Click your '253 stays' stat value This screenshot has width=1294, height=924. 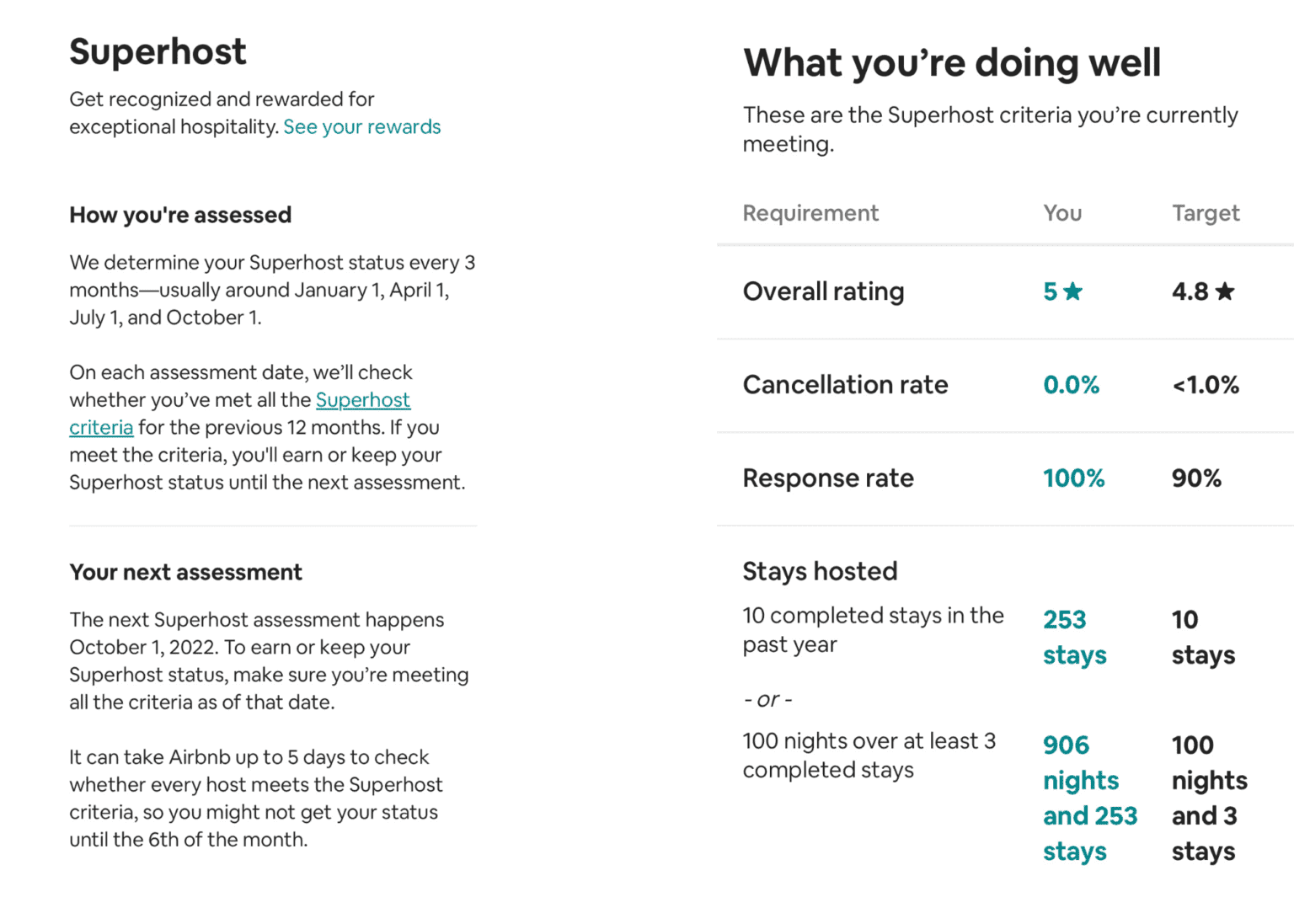(x=1074, y=637)
